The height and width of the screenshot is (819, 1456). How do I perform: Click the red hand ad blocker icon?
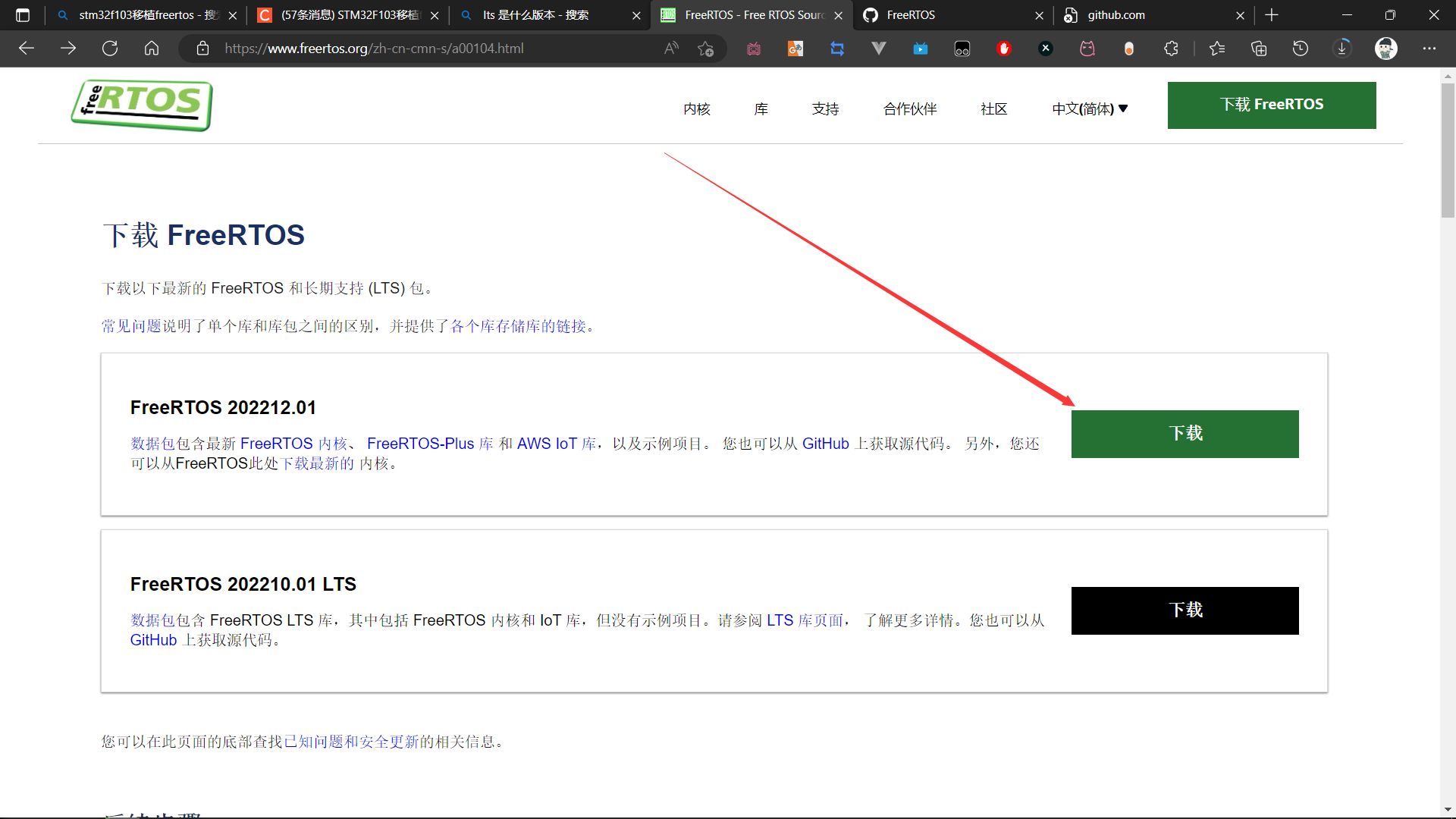tap(1004, 49)
